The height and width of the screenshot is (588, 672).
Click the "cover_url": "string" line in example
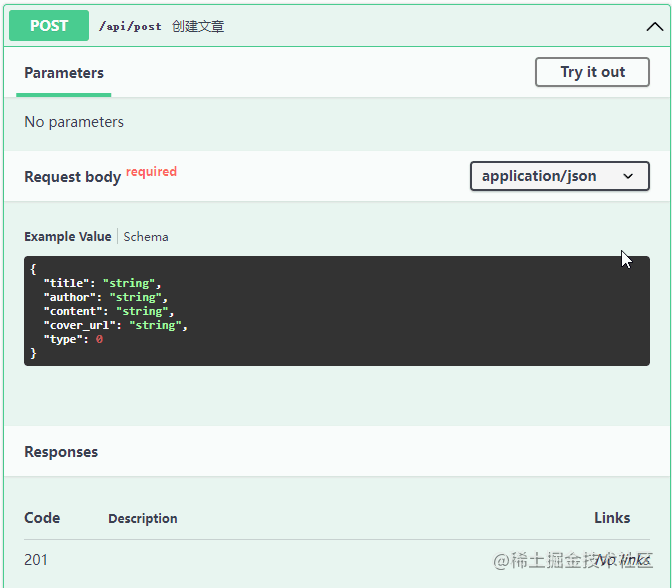pos(116,325)
